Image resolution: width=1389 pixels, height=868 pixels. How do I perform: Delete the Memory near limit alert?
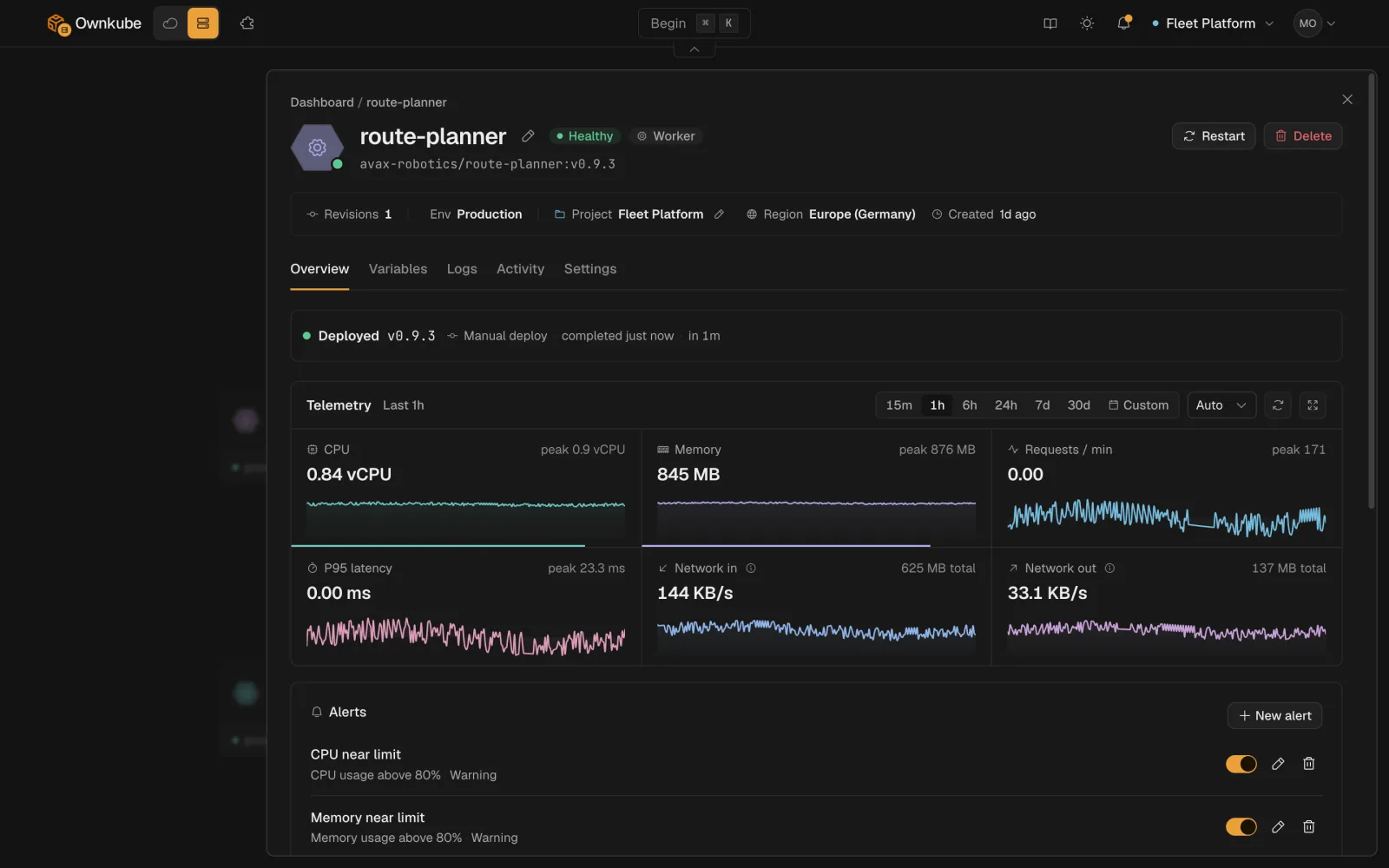[x=1309, y=827]
